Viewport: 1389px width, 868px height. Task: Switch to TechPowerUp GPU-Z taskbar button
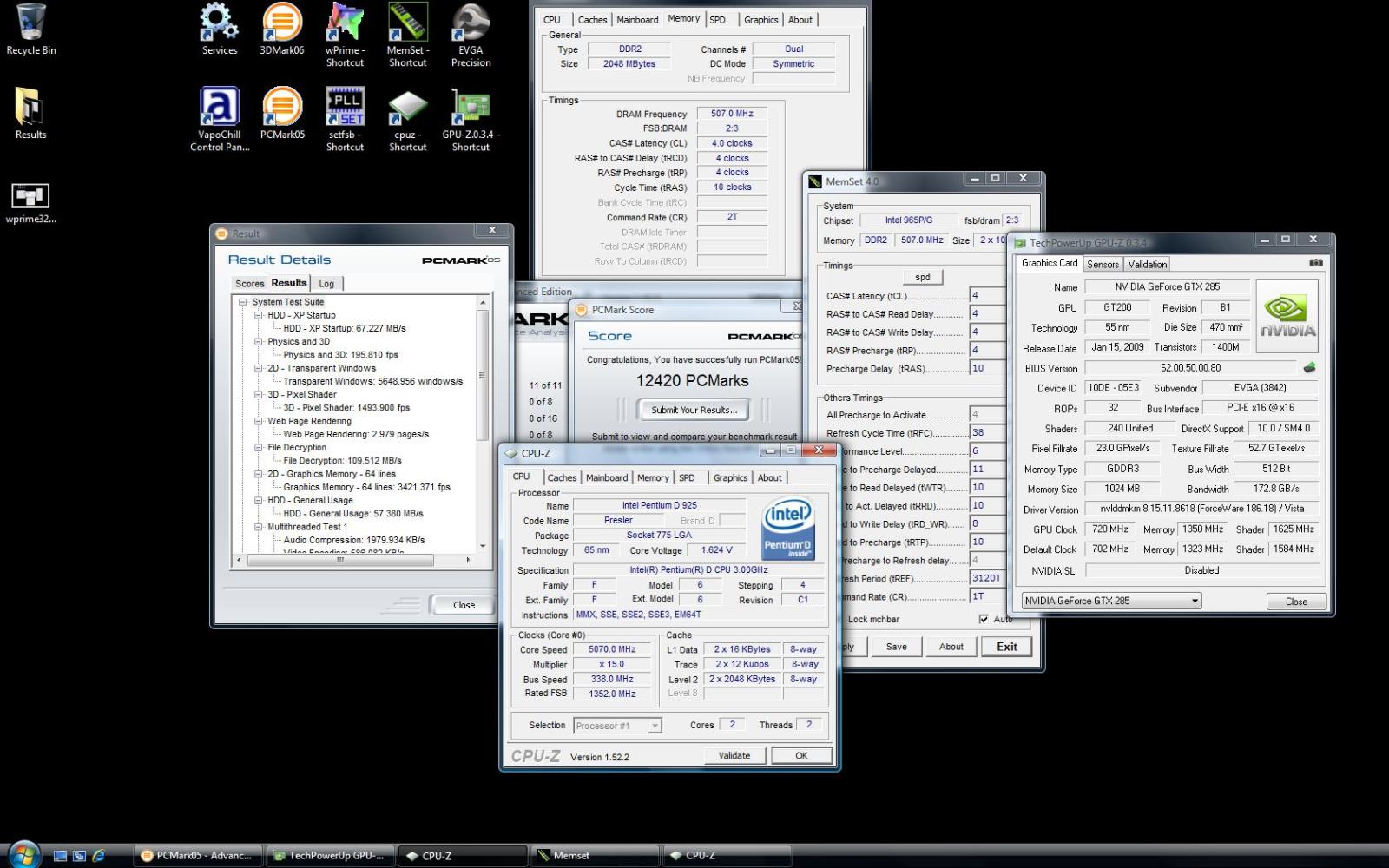331,855
